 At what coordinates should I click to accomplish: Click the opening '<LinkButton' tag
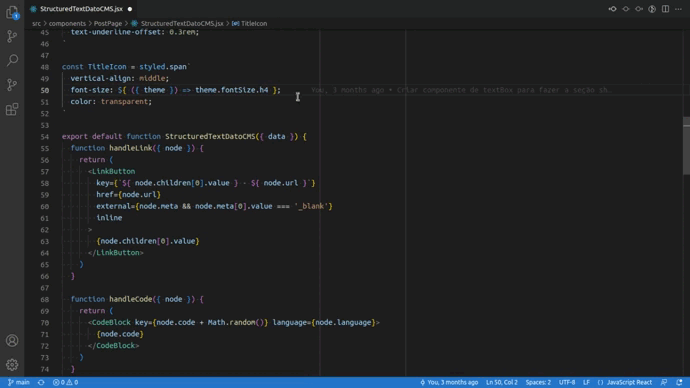(x=111, y=171)
